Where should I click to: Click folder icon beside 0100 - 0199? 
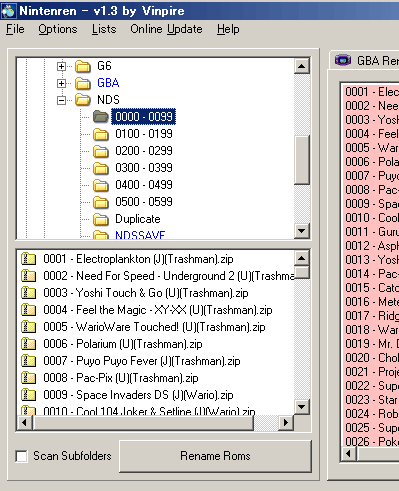[x=101, y=134]
